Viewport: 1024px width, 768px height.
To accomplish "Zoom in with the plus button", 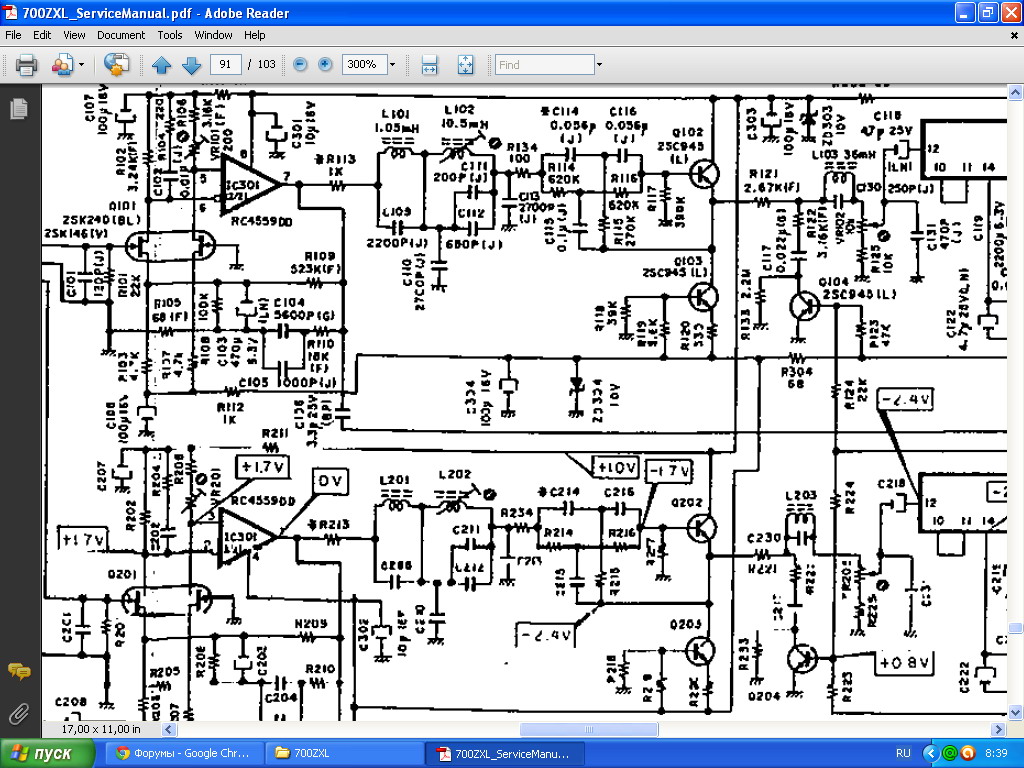I will click(x=325, y=65).
